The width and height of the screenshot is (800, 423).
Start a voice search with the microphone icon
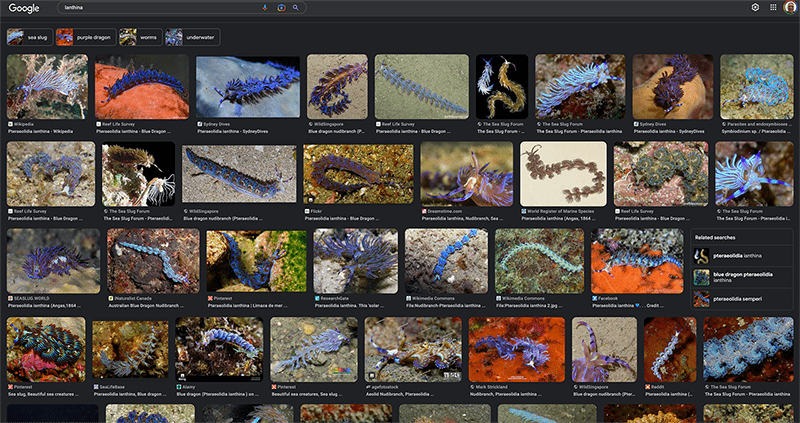(265, 8)
